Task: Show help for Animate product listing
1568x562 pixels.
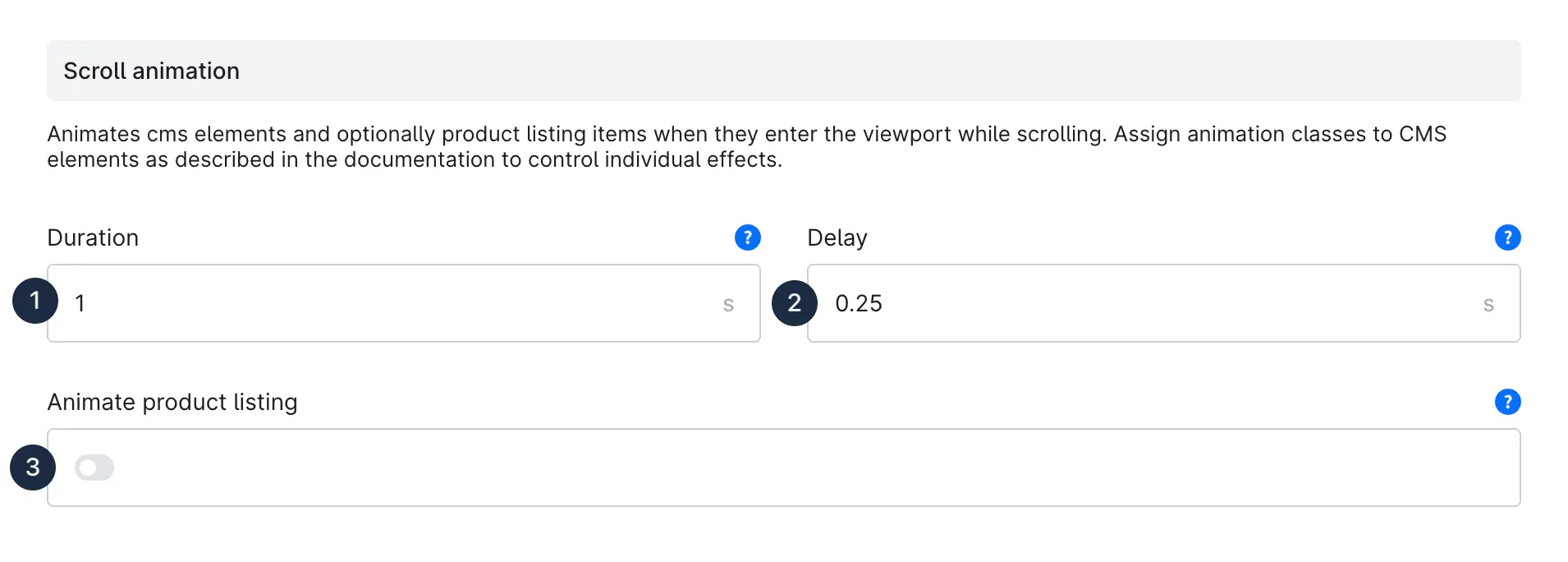Action: 1507,402
